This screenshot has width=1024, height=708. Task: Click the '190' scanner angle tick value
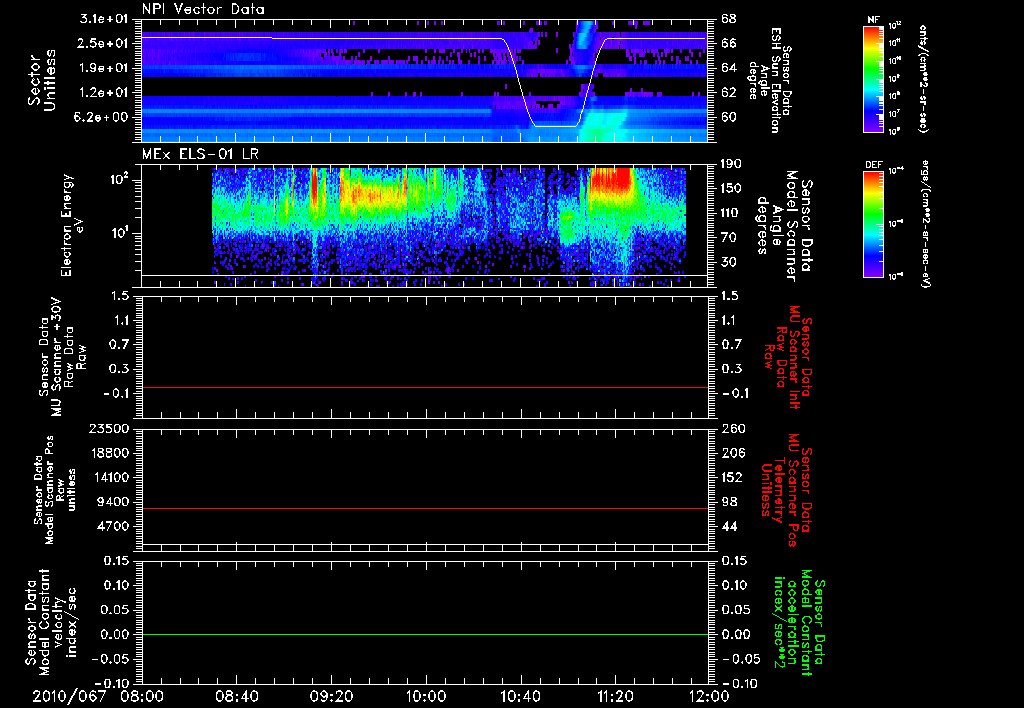[x=732, y=164]
